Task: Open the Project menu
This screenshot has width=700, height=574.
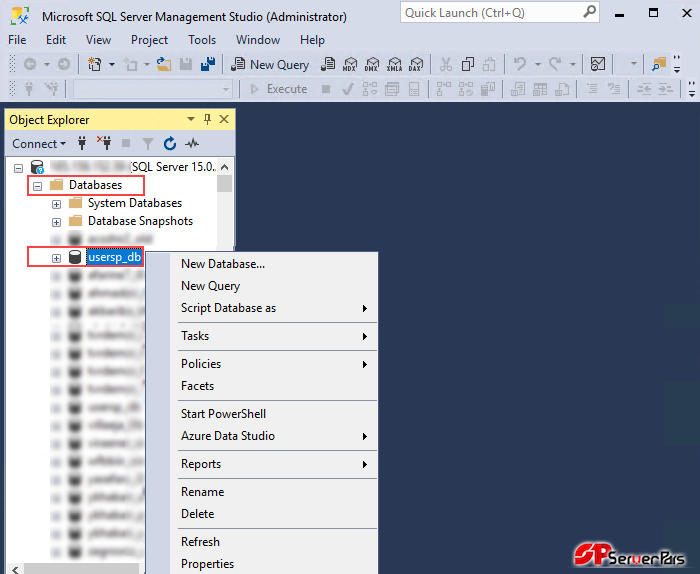Action: click(x=149, y=40)
